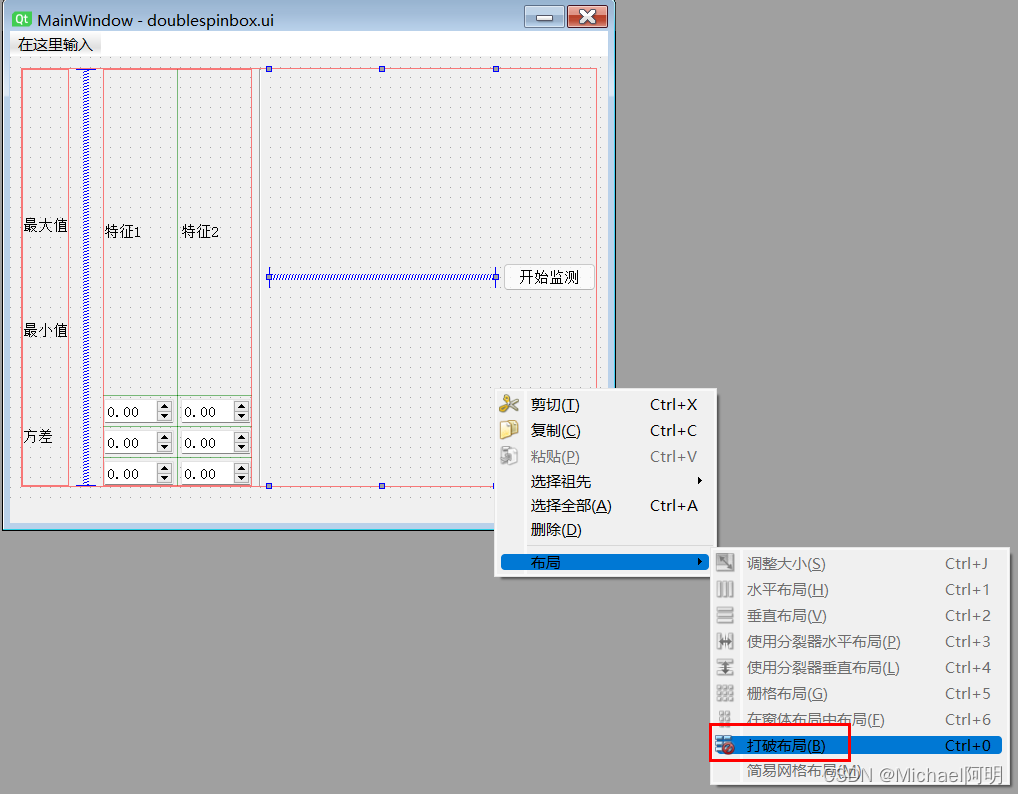Increase the first 特征2 spinbox value
The width and height of the screenshot is (1018, 794).
[x=242, y=406]
